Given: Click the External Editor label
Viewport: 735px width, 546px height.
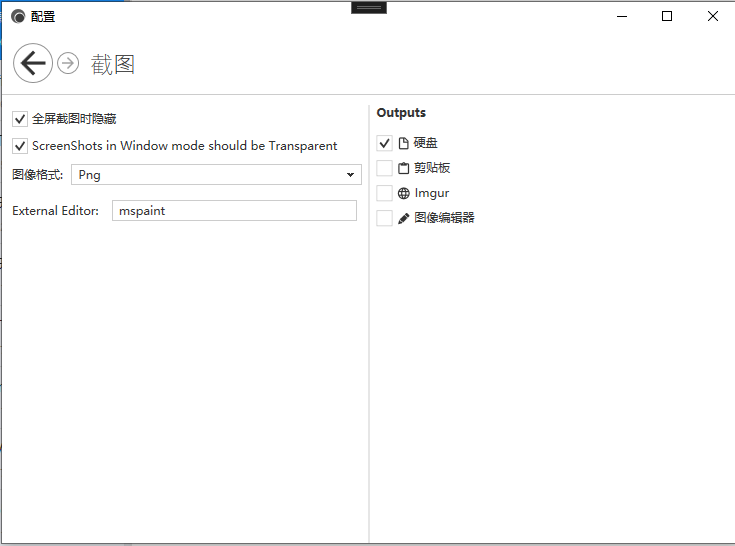Looking at the screenshot, I should [x=55, y=211].
